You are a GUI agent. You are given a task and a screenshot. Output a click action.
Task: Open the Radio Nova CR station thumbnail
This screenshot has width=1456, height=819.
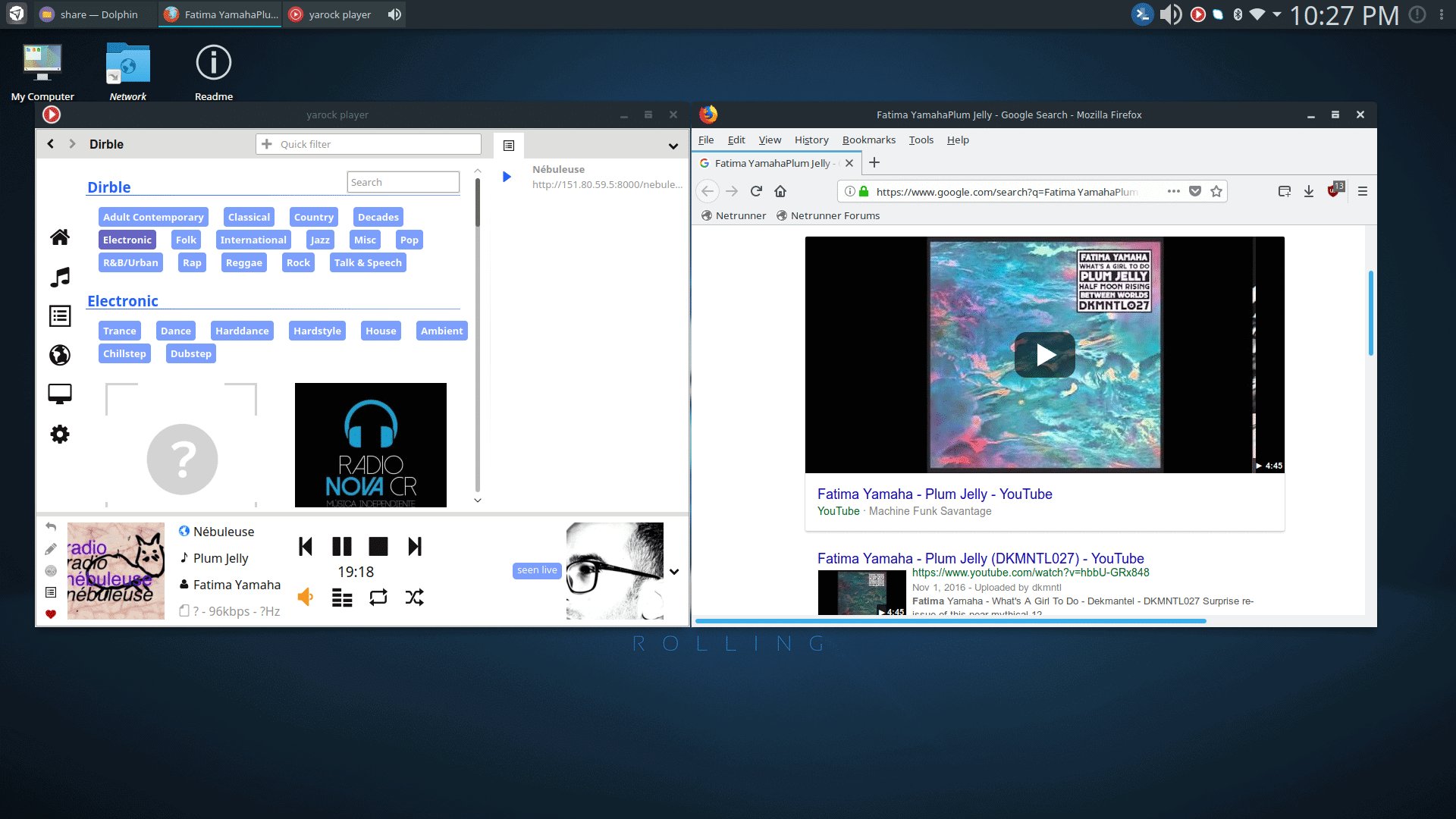371,445
